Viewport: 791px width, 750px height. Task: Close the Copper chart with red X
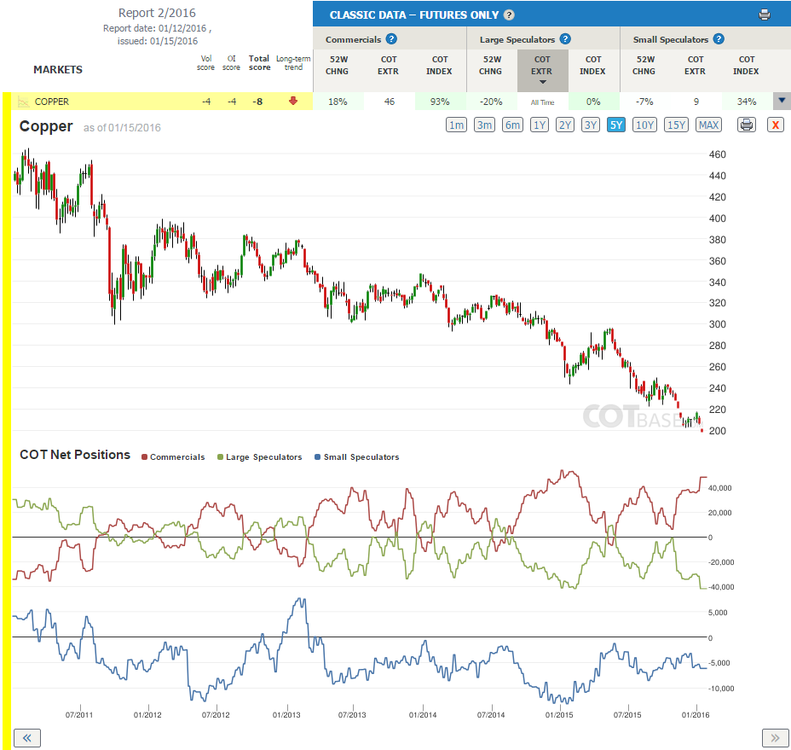[775, 125]
